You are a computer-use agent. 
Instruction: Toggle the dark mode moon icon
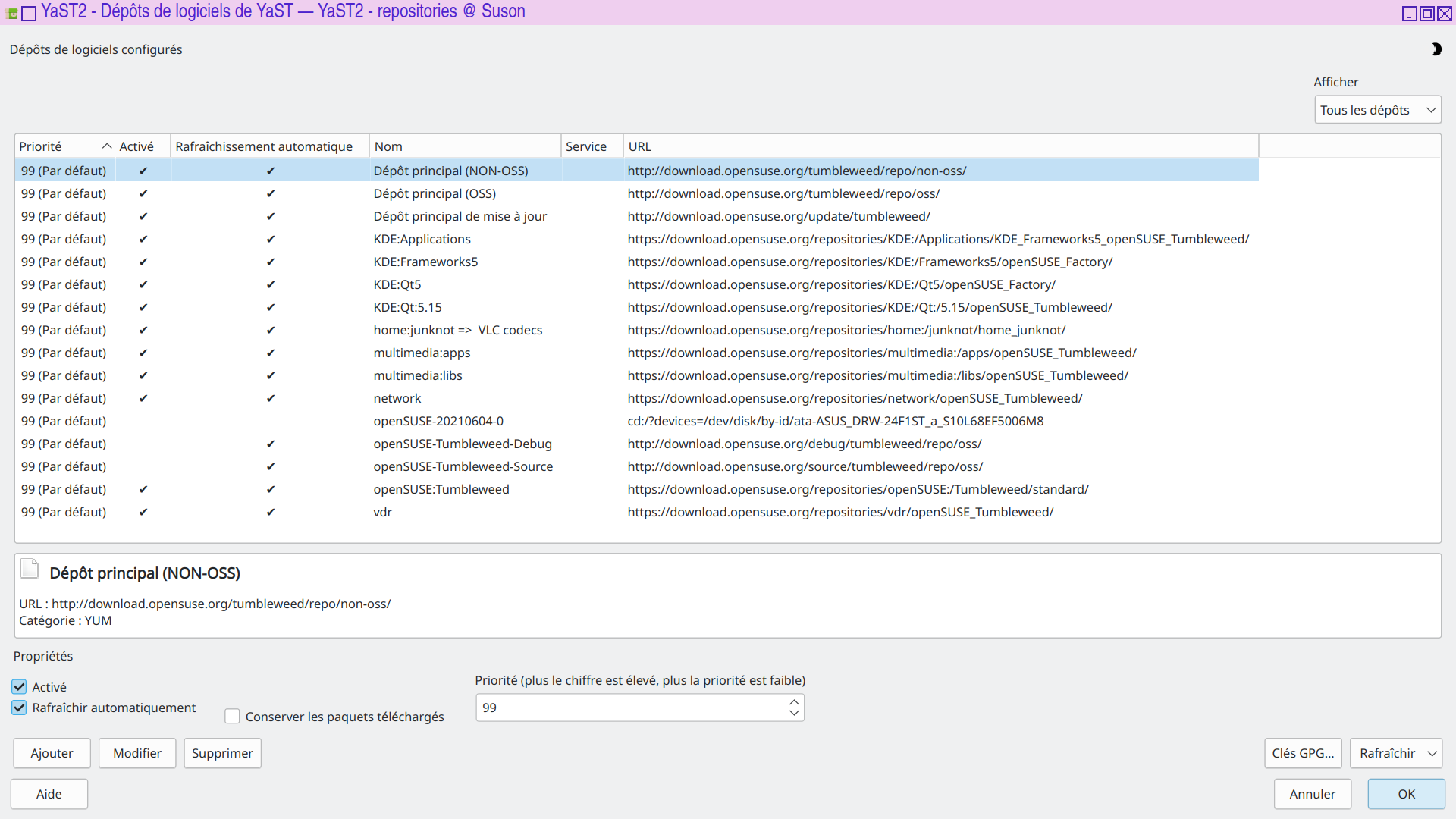pos(1436,49)
